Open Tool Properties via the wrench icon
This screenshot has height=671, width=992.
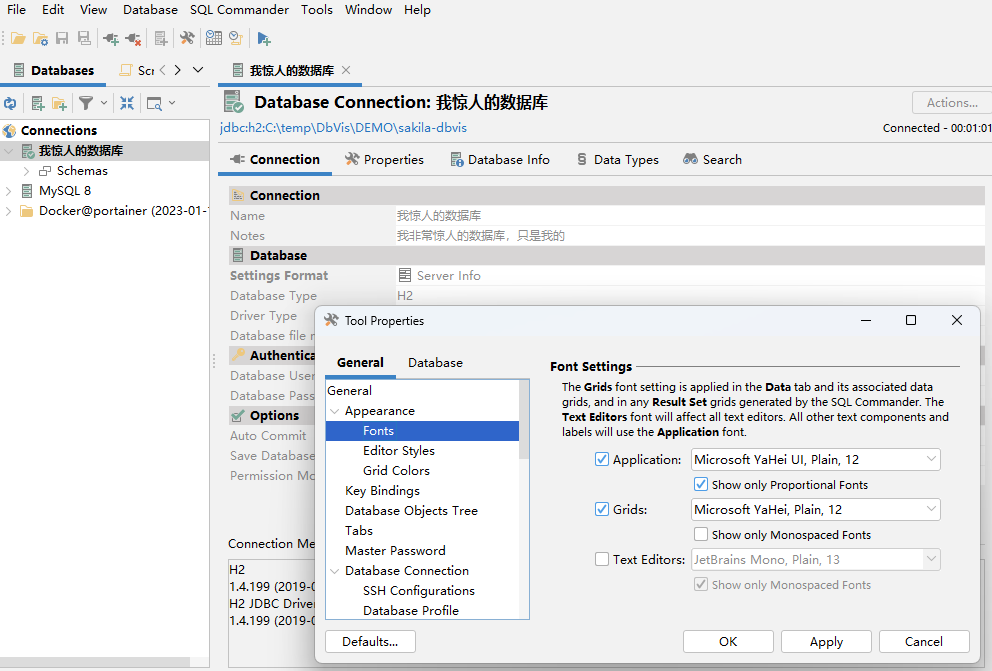[x=187, y=37]
